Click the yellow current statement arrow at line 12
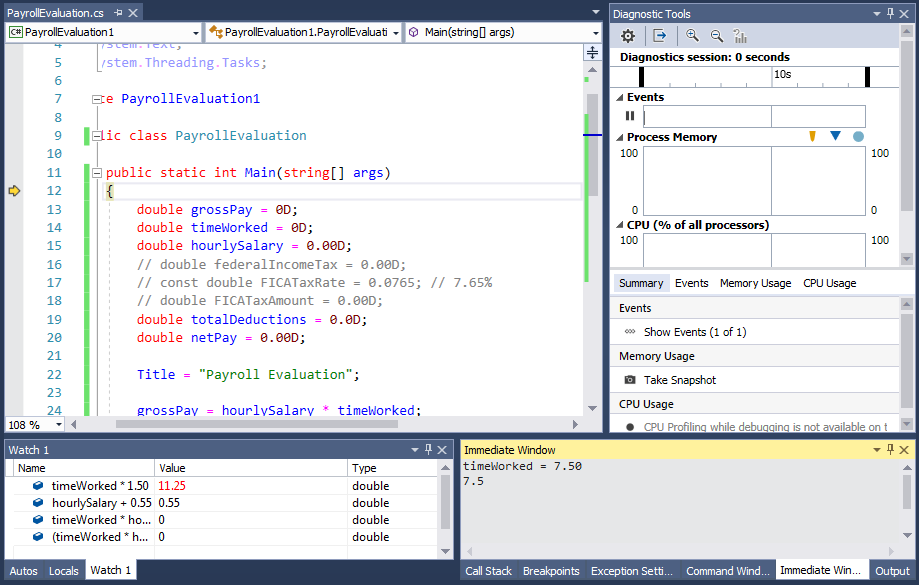 coord(14,191)
